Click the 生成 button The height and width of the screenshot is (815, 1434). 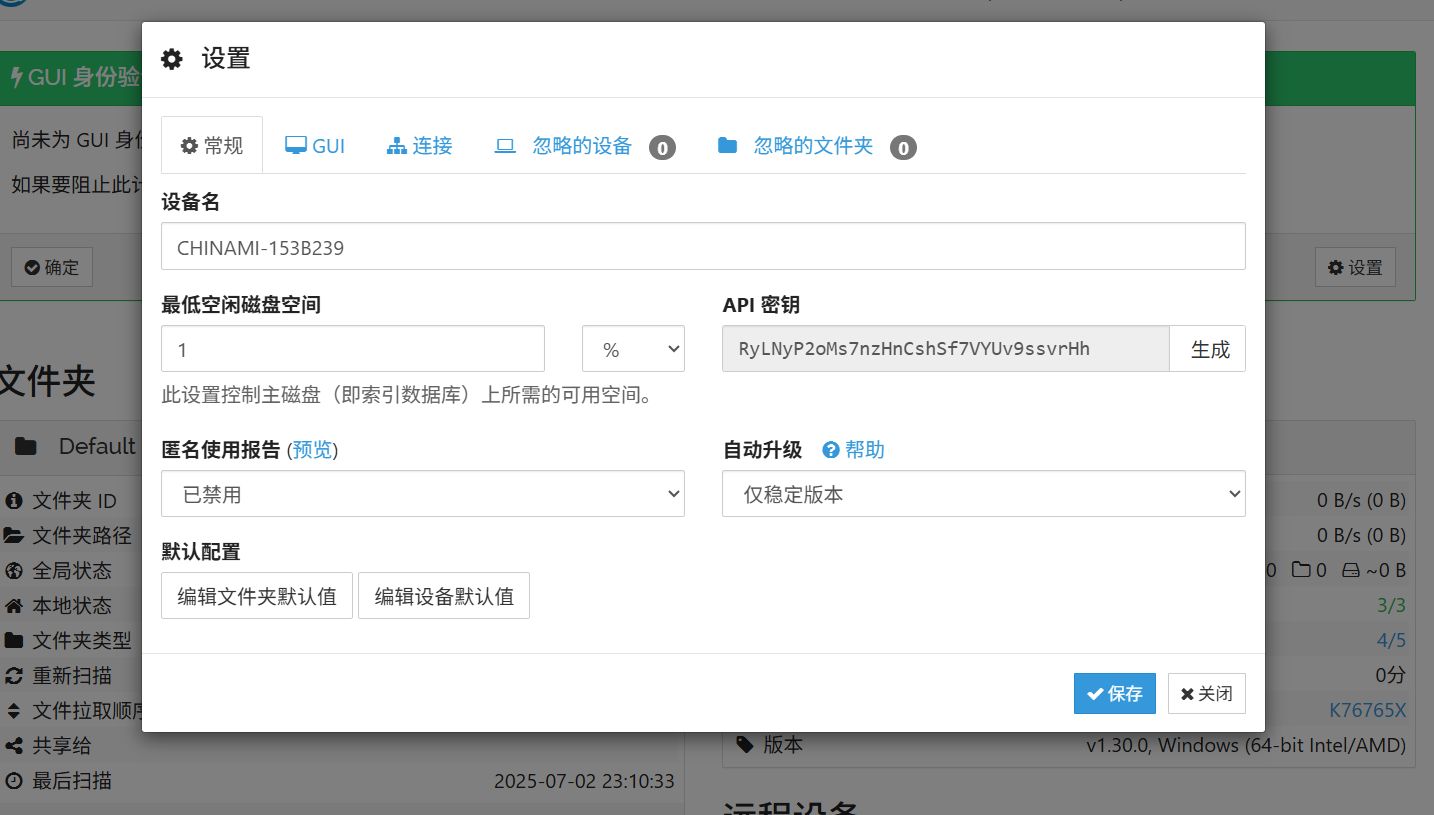(x=1208, y=349)
